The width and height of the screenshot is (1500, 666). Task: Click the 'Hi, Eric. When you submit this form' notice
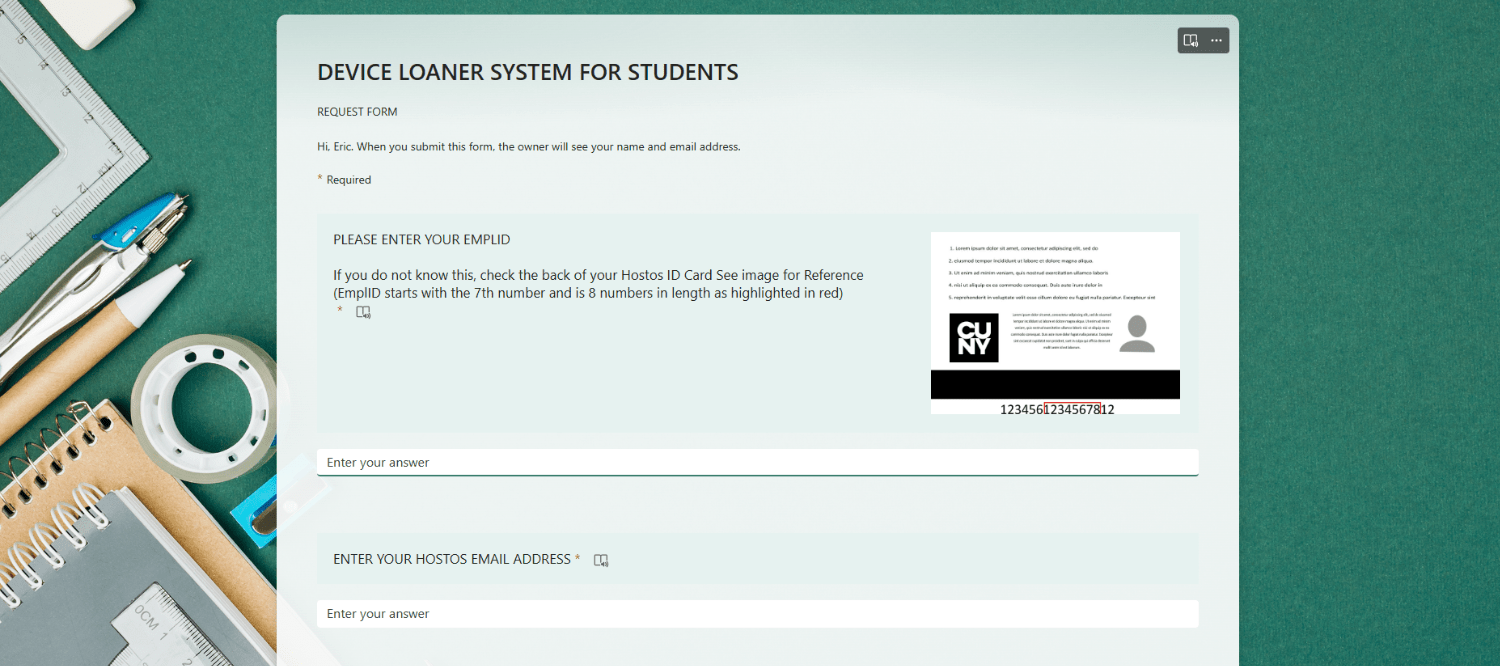click(x=529, y=147)
